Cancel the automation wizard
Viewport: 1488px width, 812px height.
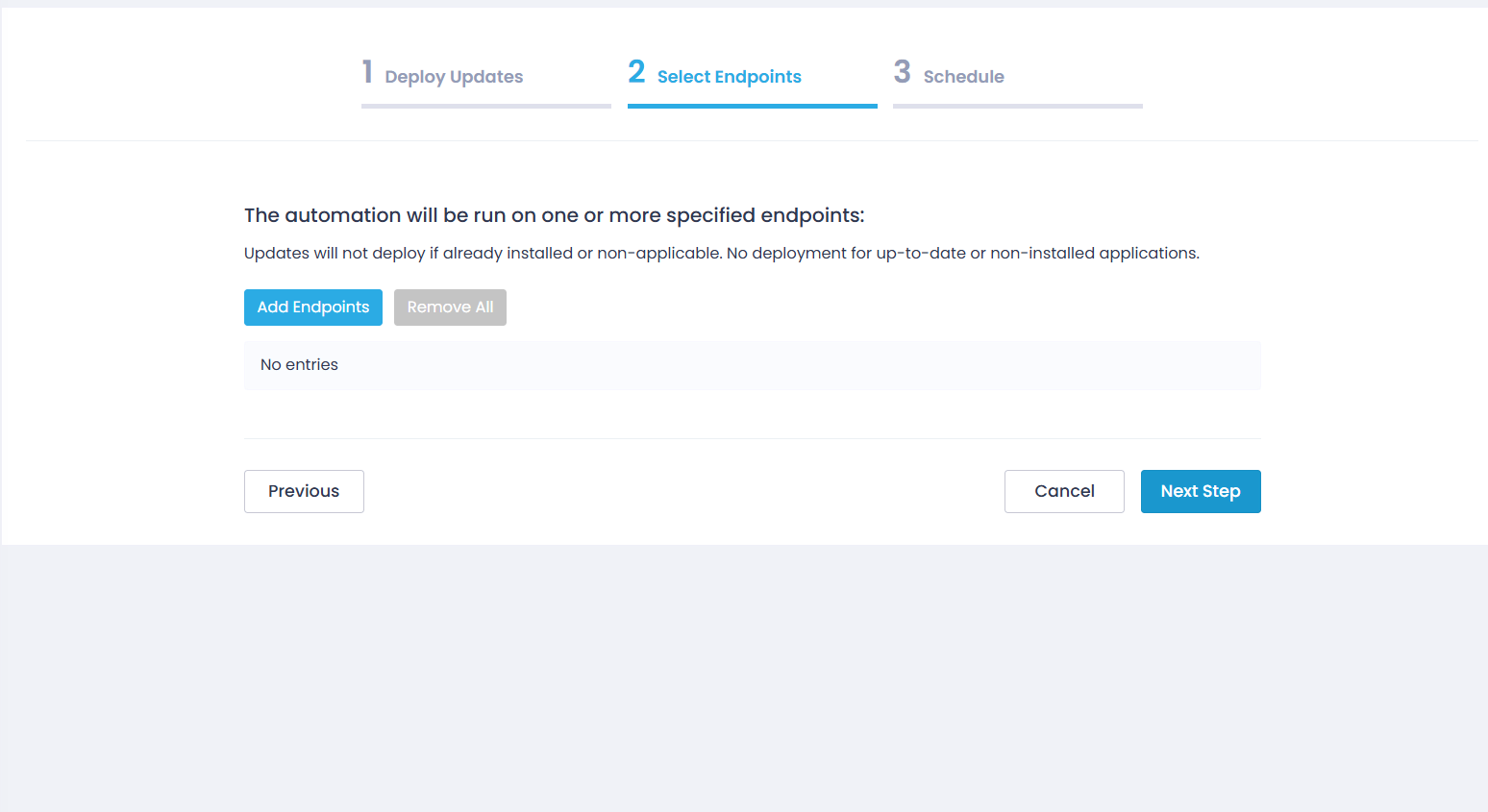[x=1064, y=491]
